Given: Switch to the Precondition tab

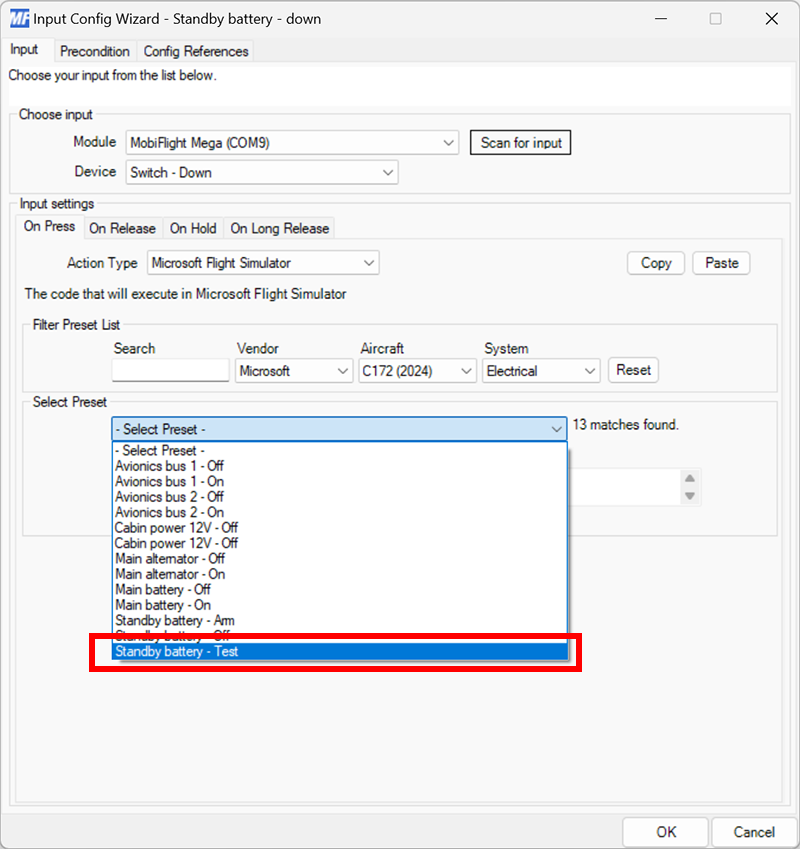Looking at the screenshot, I should click(x=95, y=51).
